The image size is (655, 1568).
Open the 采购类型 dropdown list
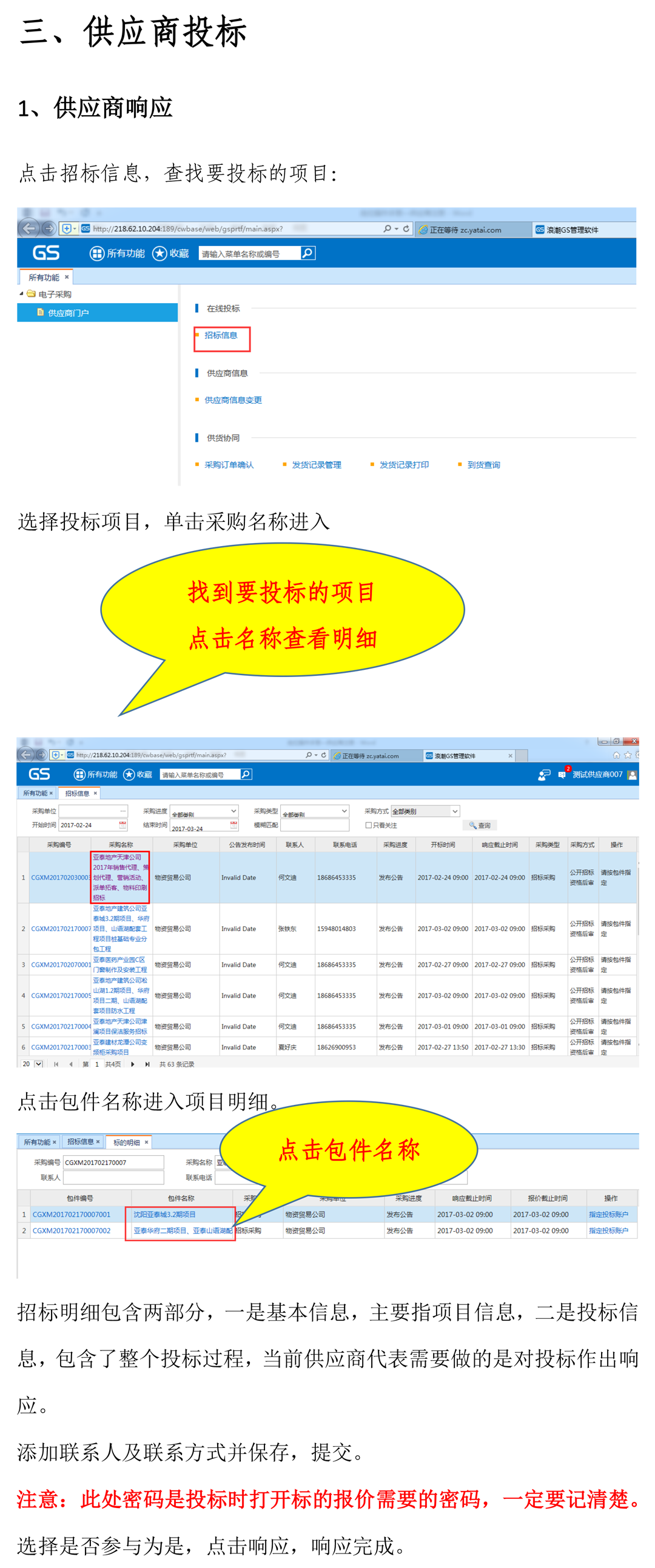pos(344,811)
